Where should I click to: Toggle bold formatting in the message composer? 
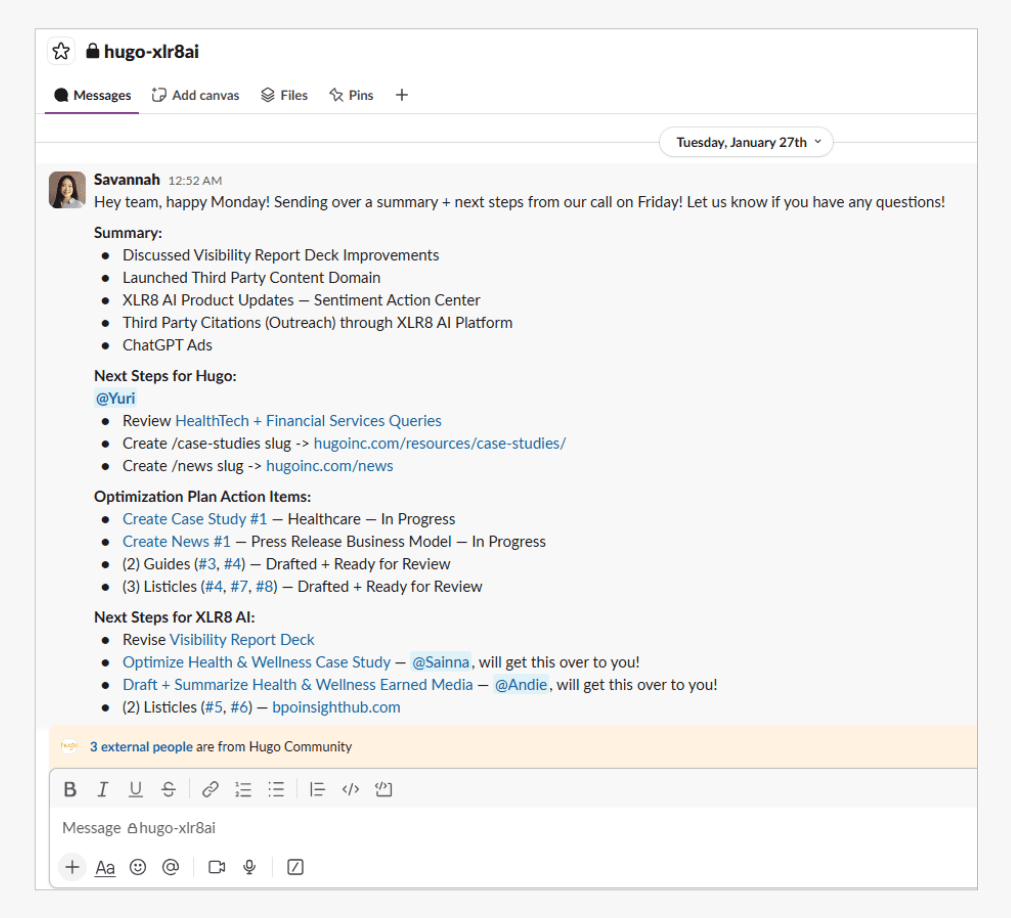[x=69, y=789]
